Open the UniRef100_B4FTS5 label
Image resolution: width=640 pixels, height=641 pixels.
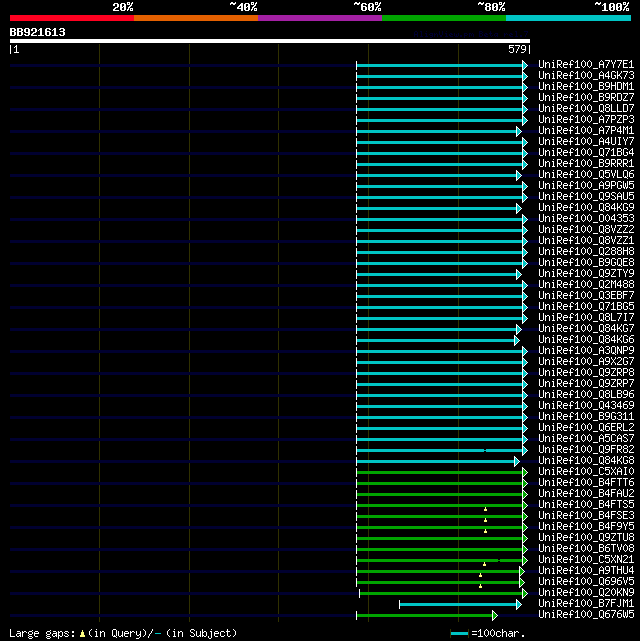586,505
